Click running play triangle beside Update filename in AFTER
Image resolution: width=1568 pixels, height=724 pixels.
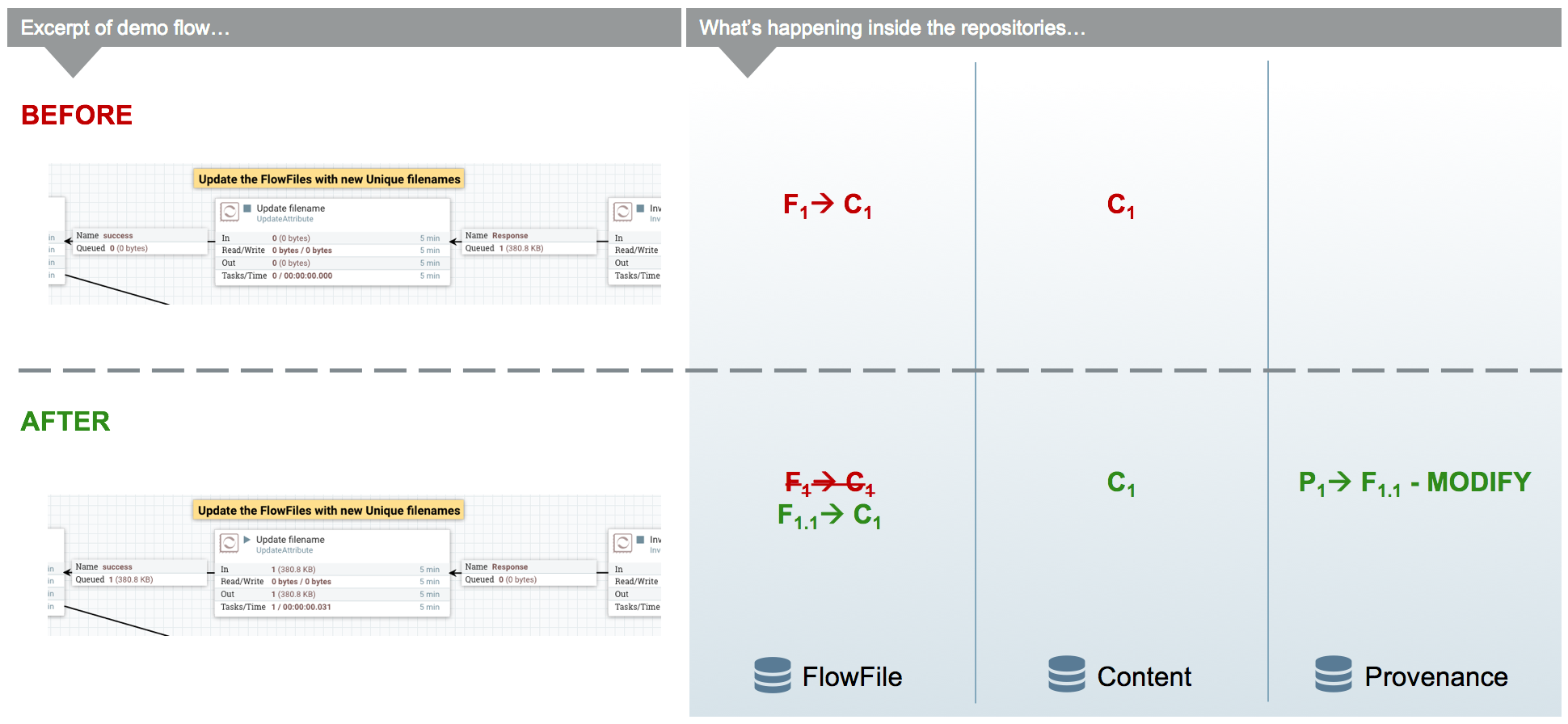247,540
